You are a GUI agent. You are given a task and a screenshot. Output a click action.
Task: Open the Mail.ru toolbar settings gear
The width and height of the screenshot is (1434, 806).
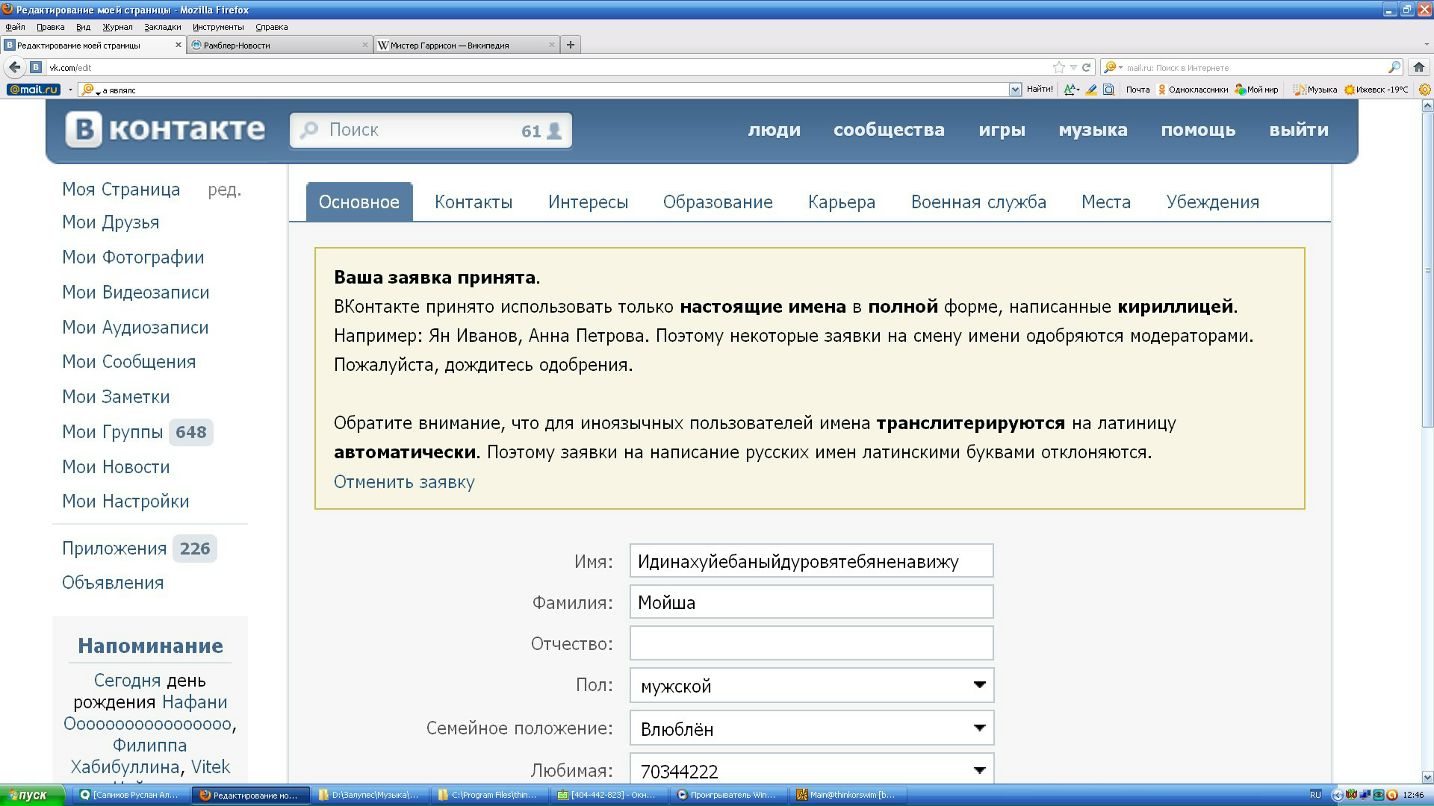(x=1424, y=89)
